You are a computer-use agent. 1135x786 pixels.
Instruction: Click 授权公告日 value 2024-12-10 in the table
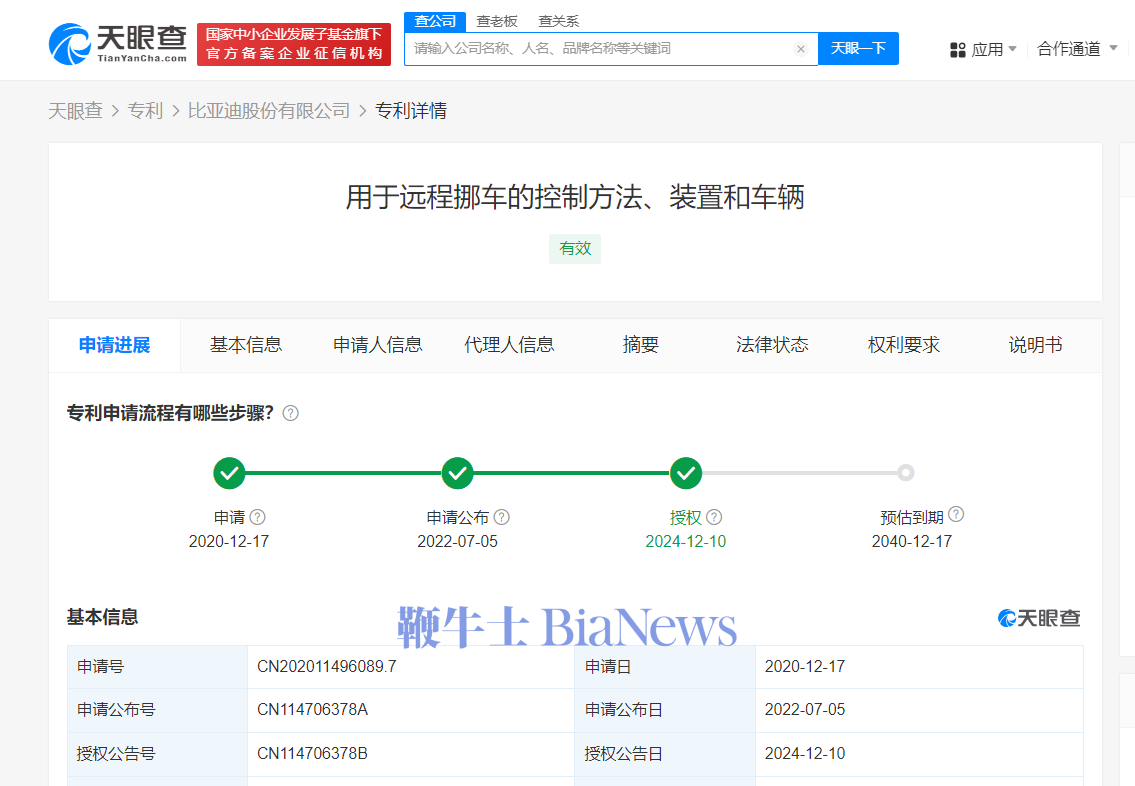tap(805, 754)
